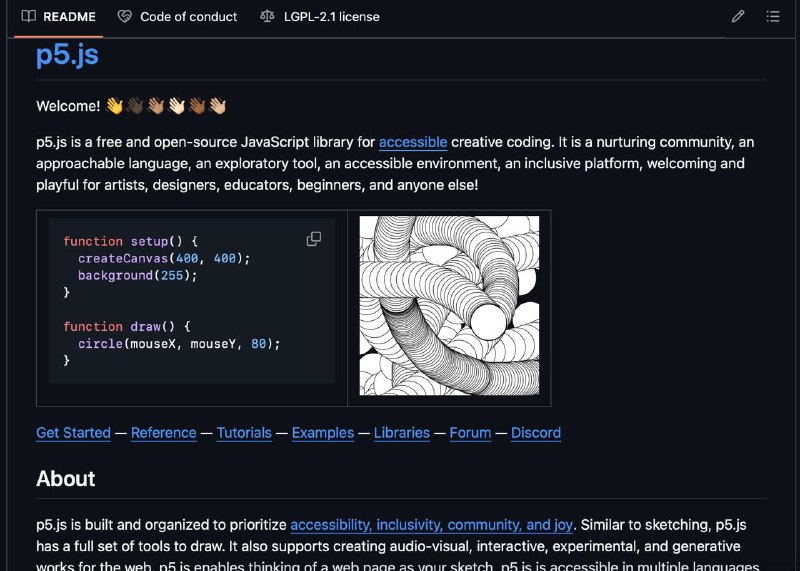Click the 'Welcome!' text

(x=68, y=106)
